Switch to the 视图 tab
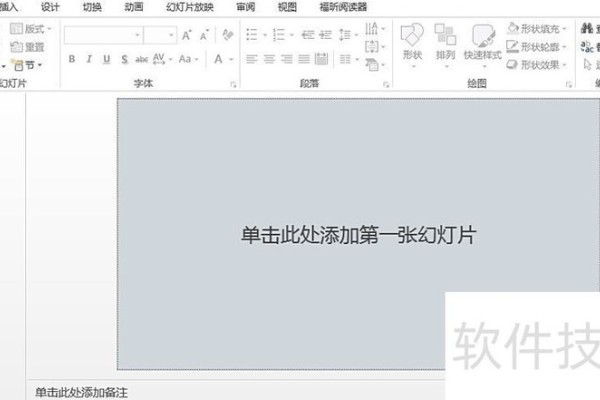Screen dimensions: 600x400 287,7
